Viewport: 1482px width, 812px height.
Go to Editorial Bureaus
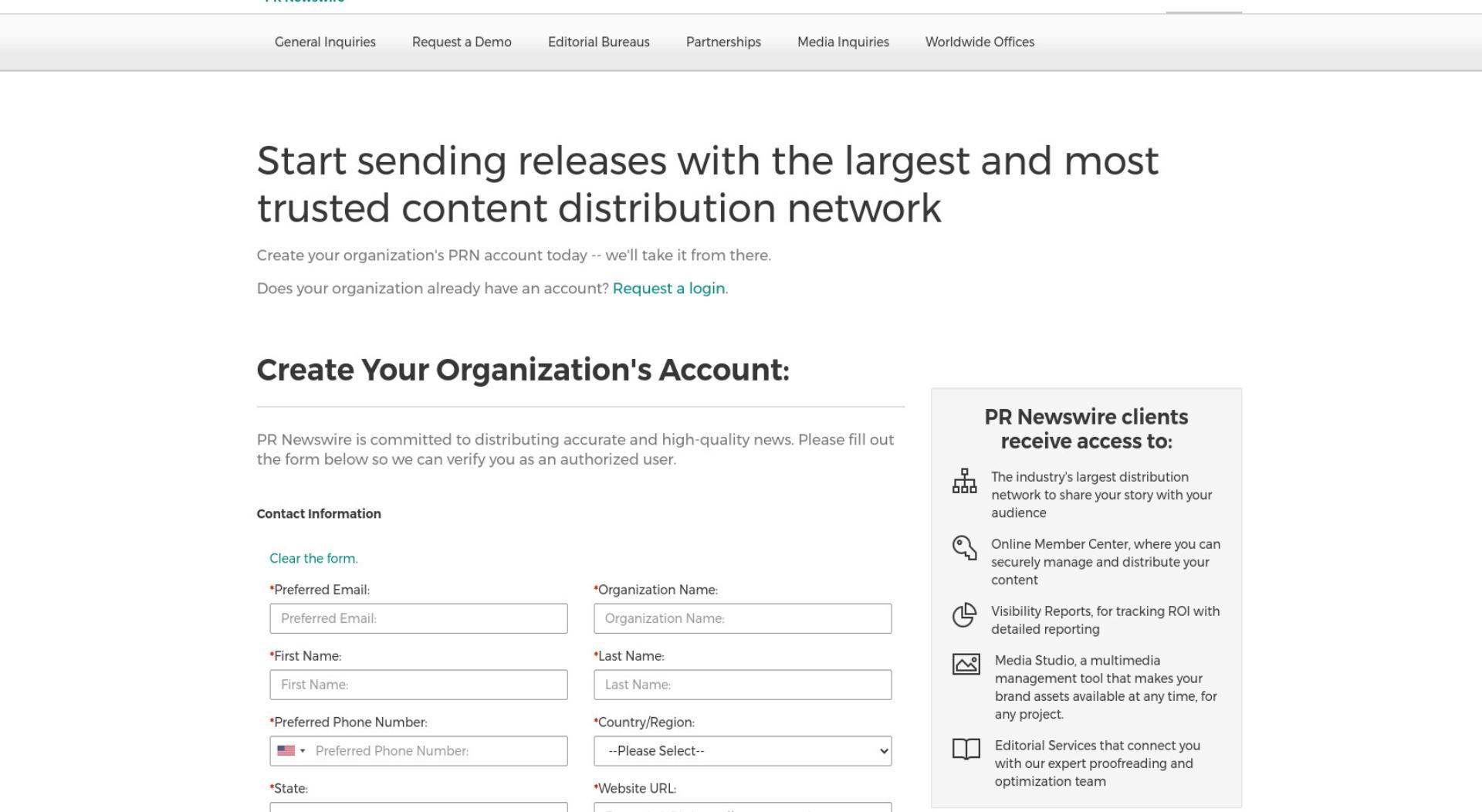coord(599,42)
